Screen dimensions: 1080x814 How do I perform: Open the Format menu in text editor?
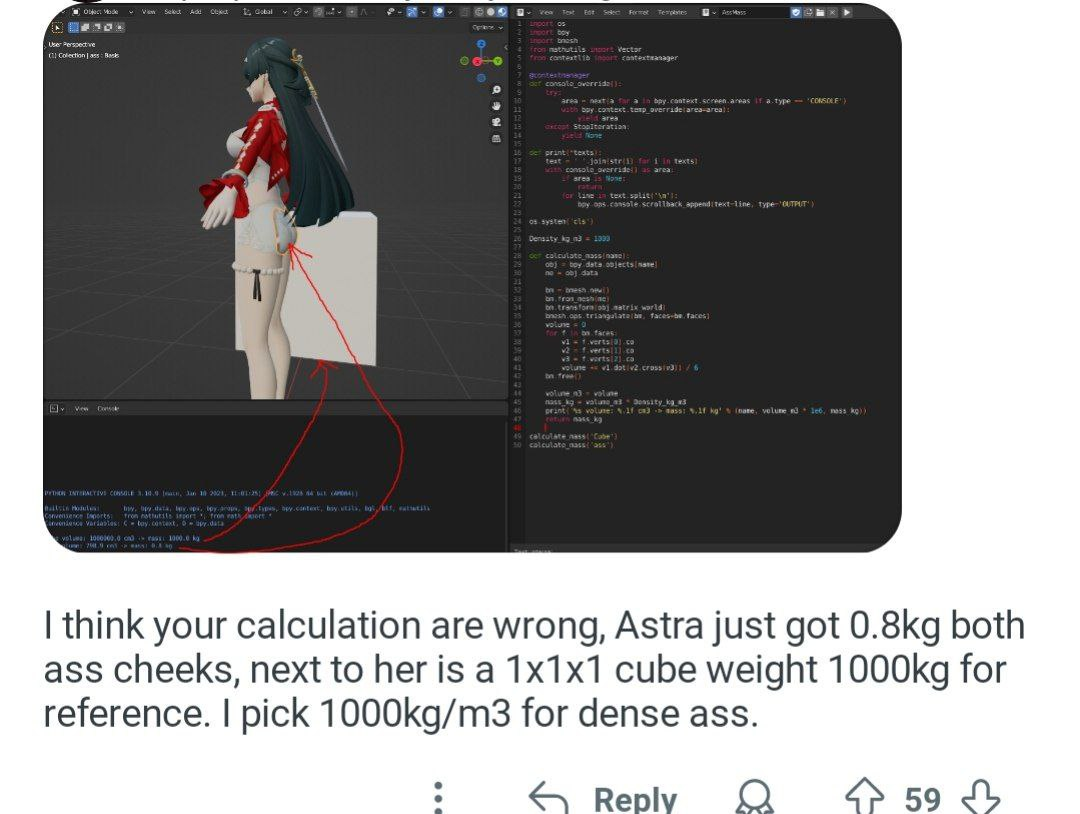coord(638,12)
